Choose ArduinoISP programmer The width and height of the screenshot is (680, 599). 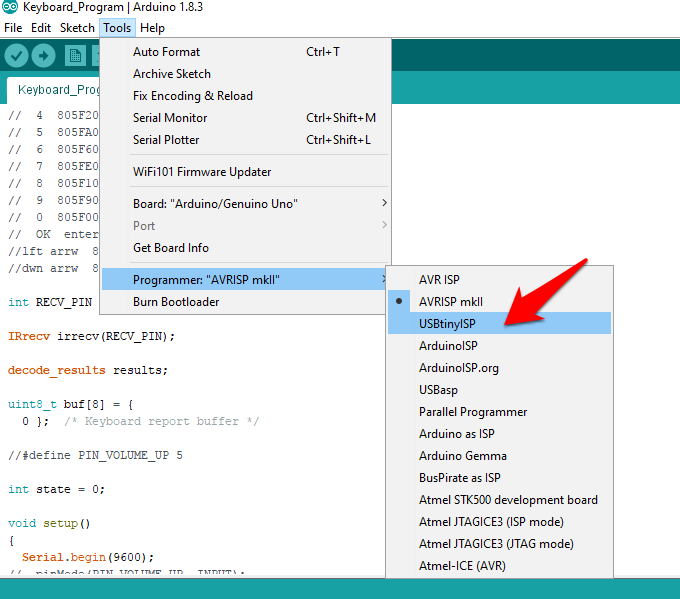500,346
